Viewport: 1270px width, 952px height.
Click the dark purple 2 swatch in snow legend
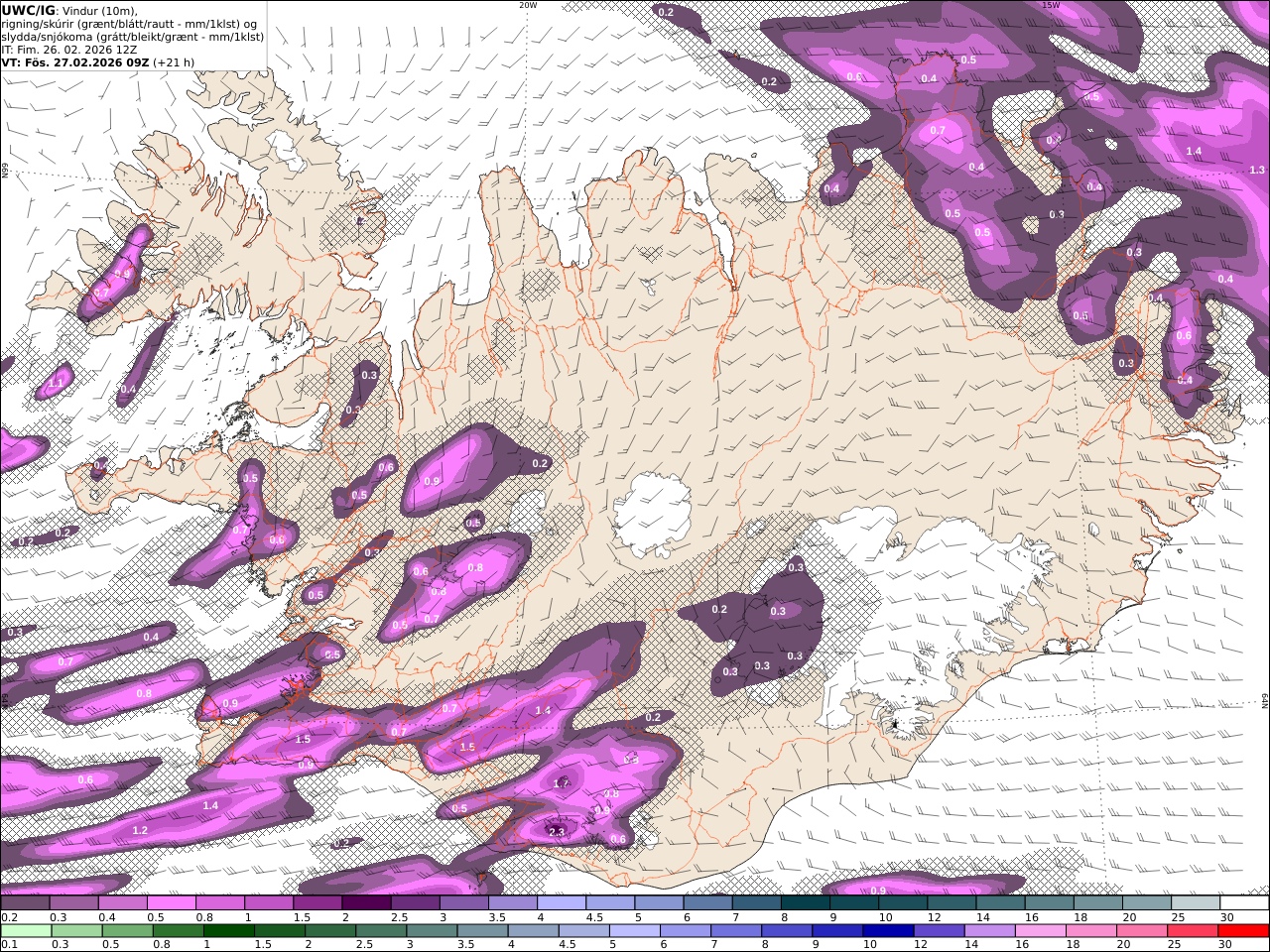coord(366,903)
